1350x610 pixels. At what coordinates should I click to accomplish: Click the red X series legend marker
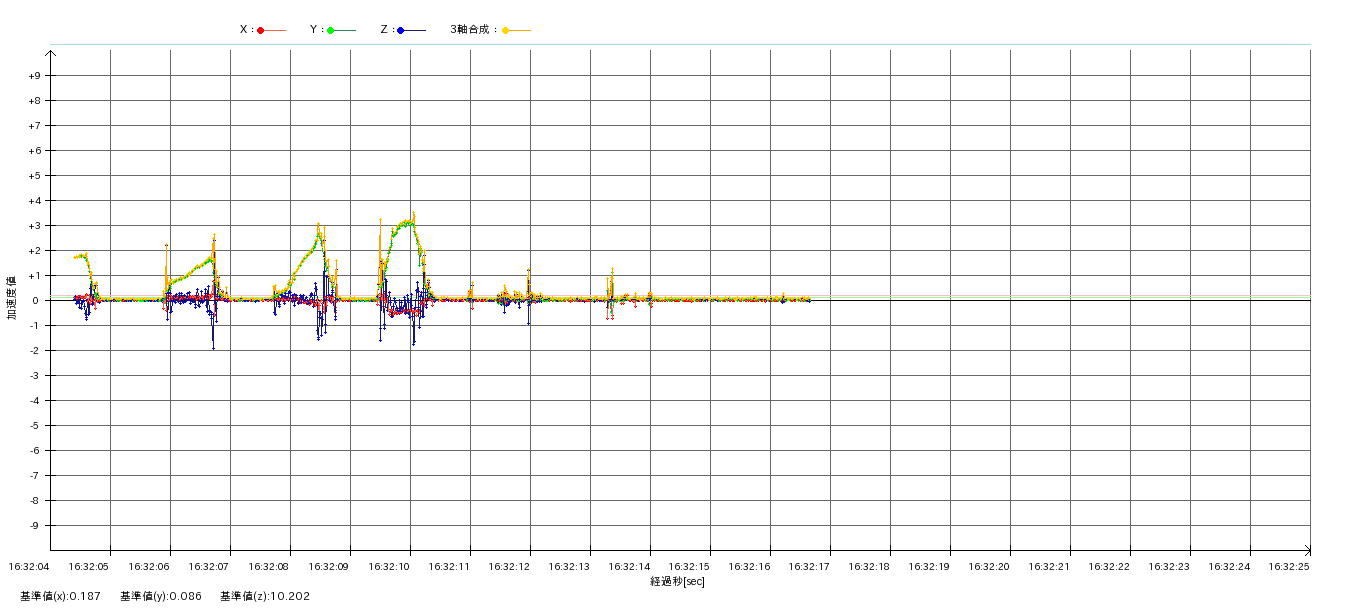point(261,30)
